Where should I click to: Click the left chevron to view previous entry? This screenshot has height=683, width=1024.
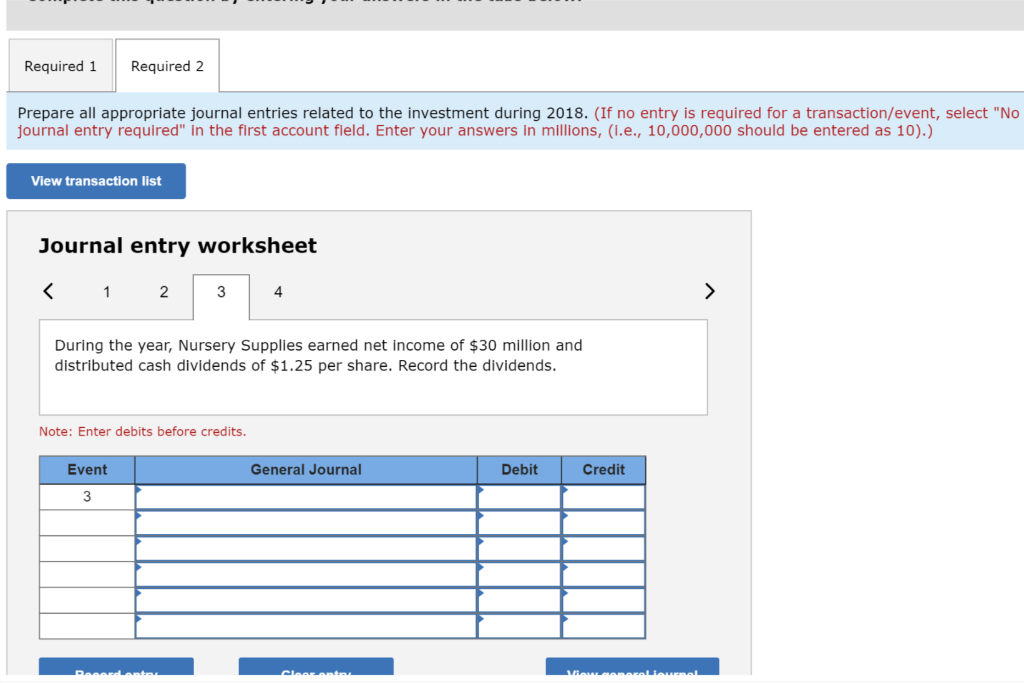47,291
